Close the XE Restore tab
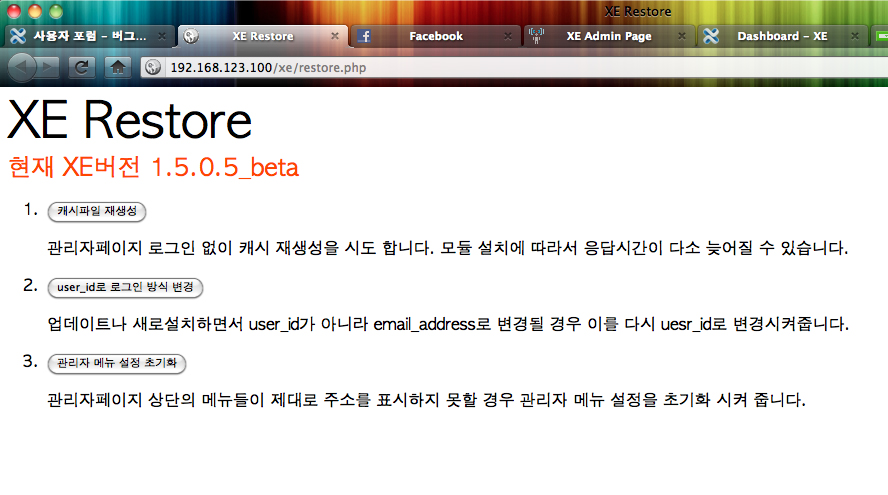 (x=335, y=36)
